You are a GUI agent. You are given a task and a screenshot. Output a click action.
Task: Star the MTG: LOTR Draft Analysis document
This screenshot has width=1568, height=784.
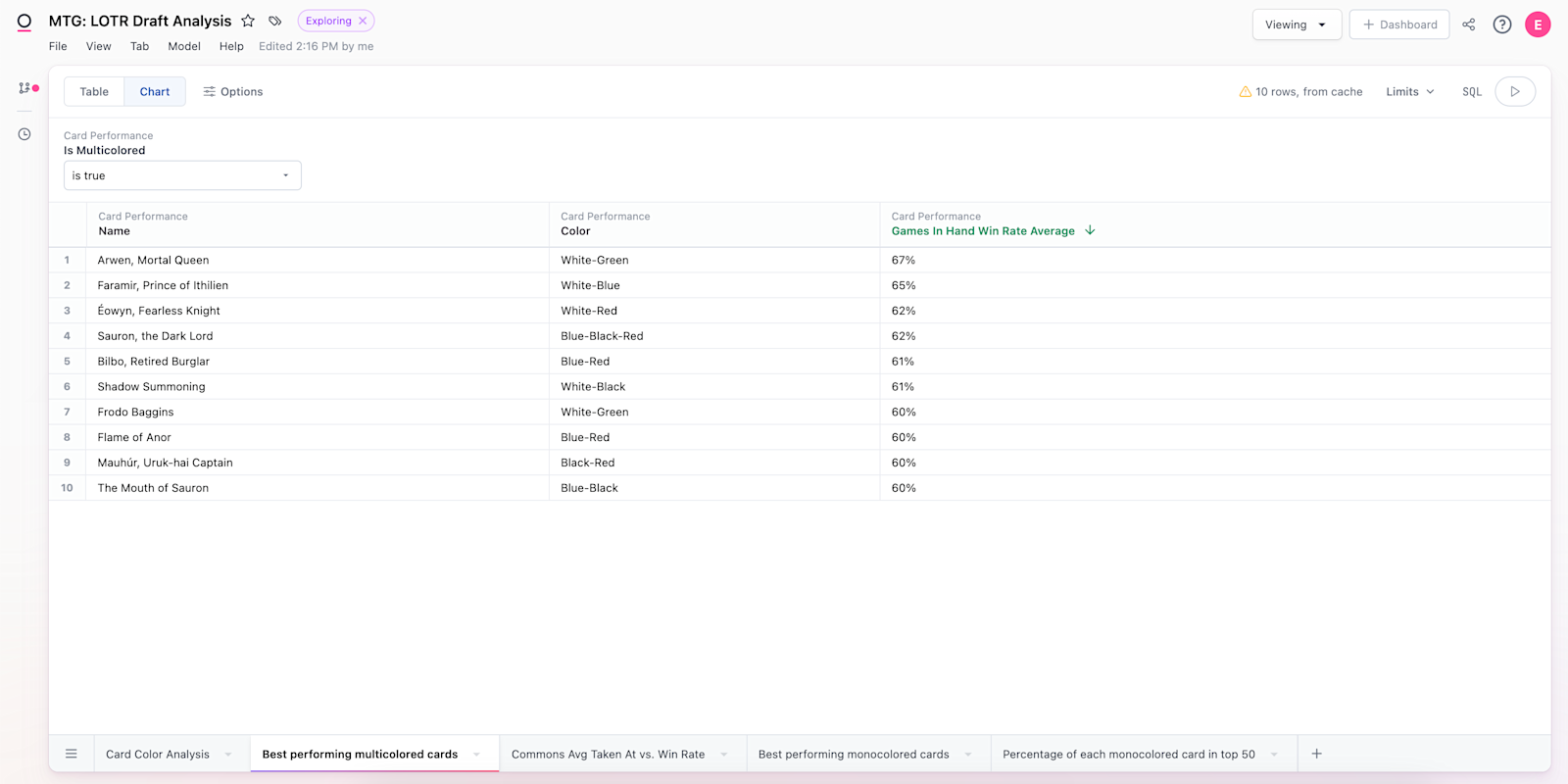248,22
